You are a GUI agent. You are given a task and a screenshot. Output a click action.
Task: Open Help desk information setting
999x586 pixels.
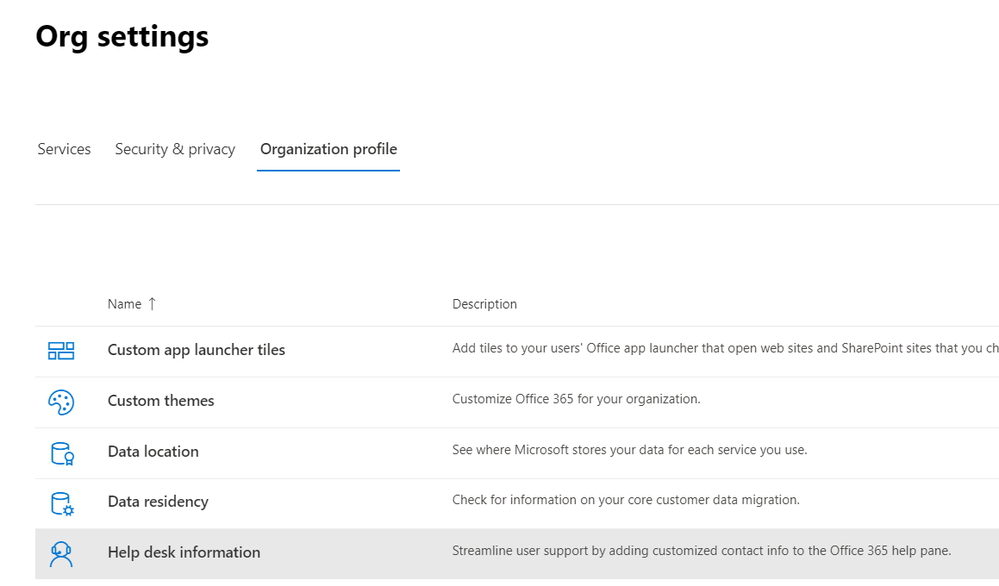click(184, 553)
